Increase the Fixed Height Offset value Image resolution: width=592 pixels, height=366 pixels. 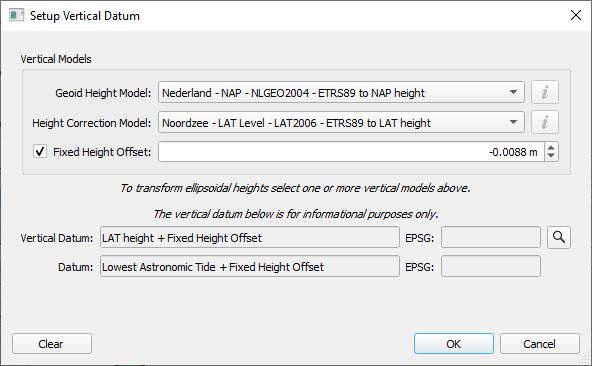tap(551, 148)
